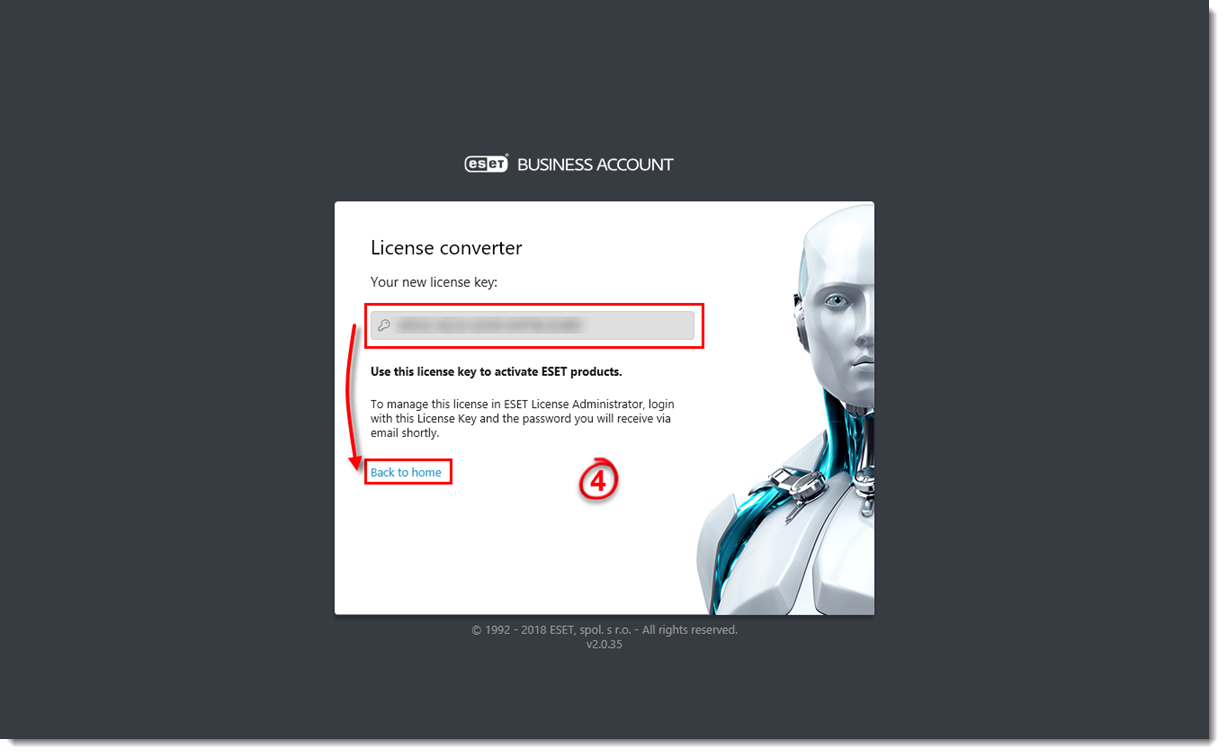Click the bold "Use this license key" instruction
The height and width of the screenshot is (754, 1224).
coord(496,371)
